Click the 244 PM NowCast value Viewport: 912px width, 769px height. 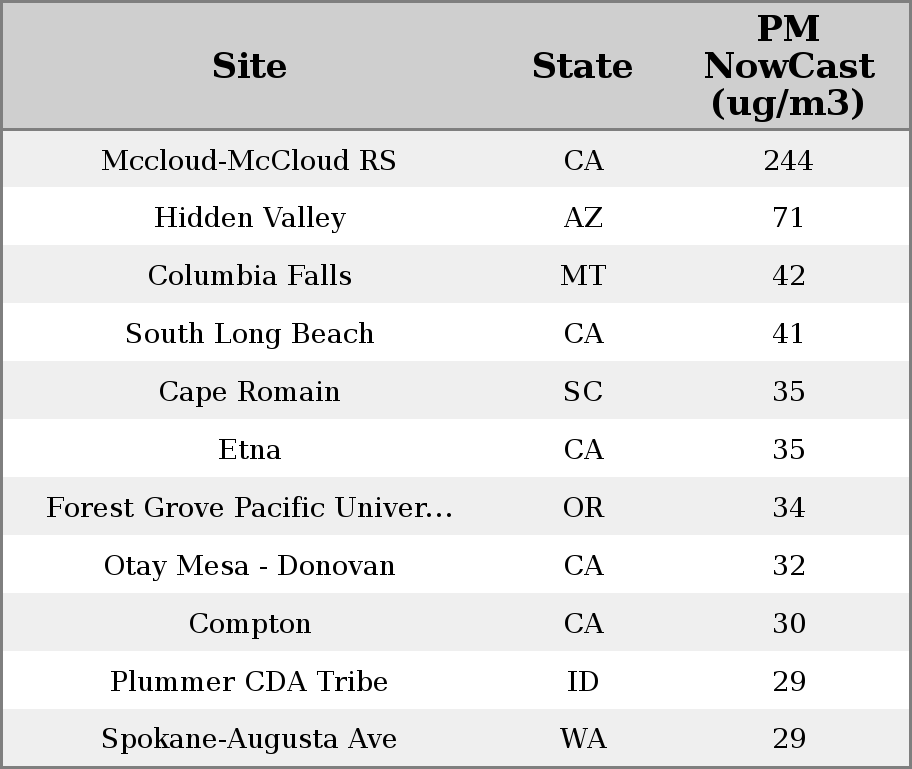pos(788,160)
